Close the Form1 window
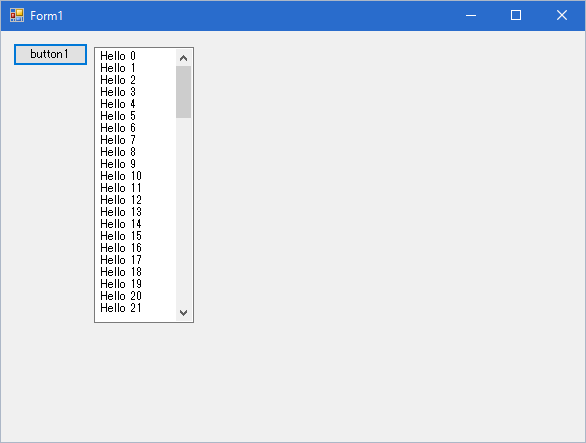Image resolution: width=586 pixels, height=443 pixels. tap(561, 15)
